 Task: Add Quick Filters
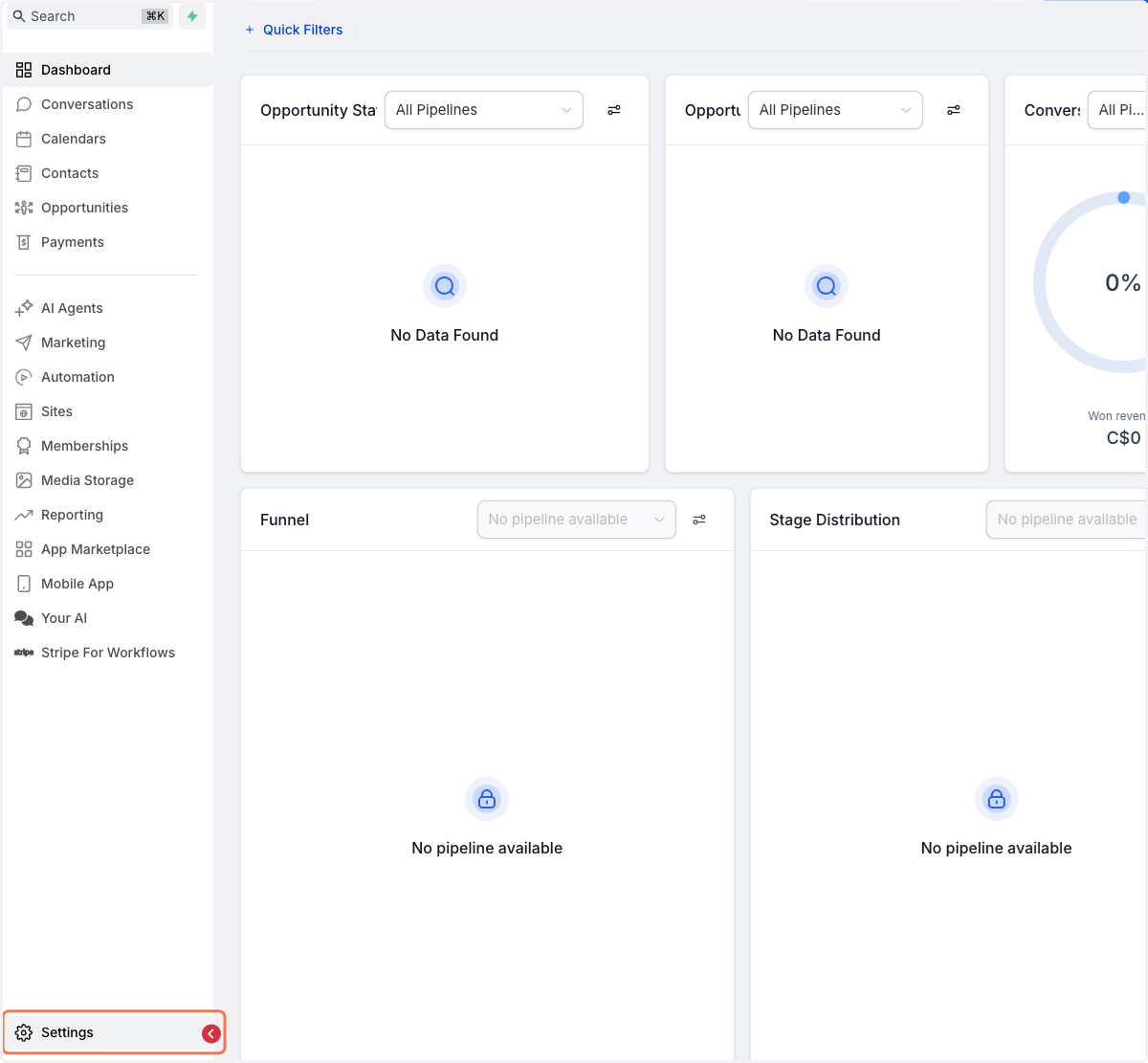294,30
